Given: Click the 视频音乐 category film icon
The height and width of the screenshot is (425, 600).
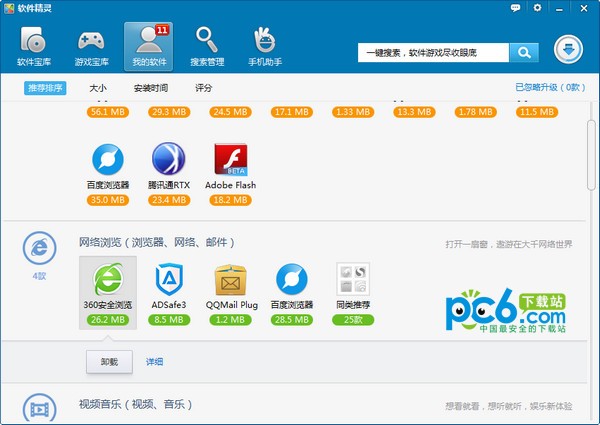Looking at the screenshot, I should click(x=39, y=409).
